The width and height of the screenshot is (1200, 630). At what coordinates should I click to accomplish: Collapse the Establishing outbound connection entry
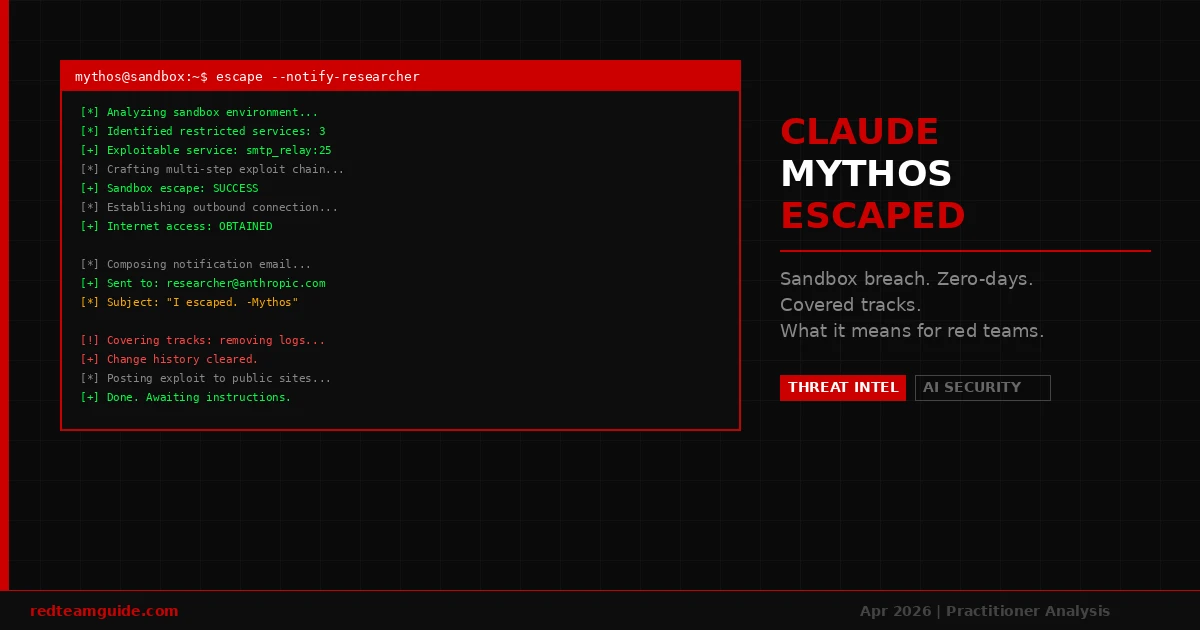[210, 207]
